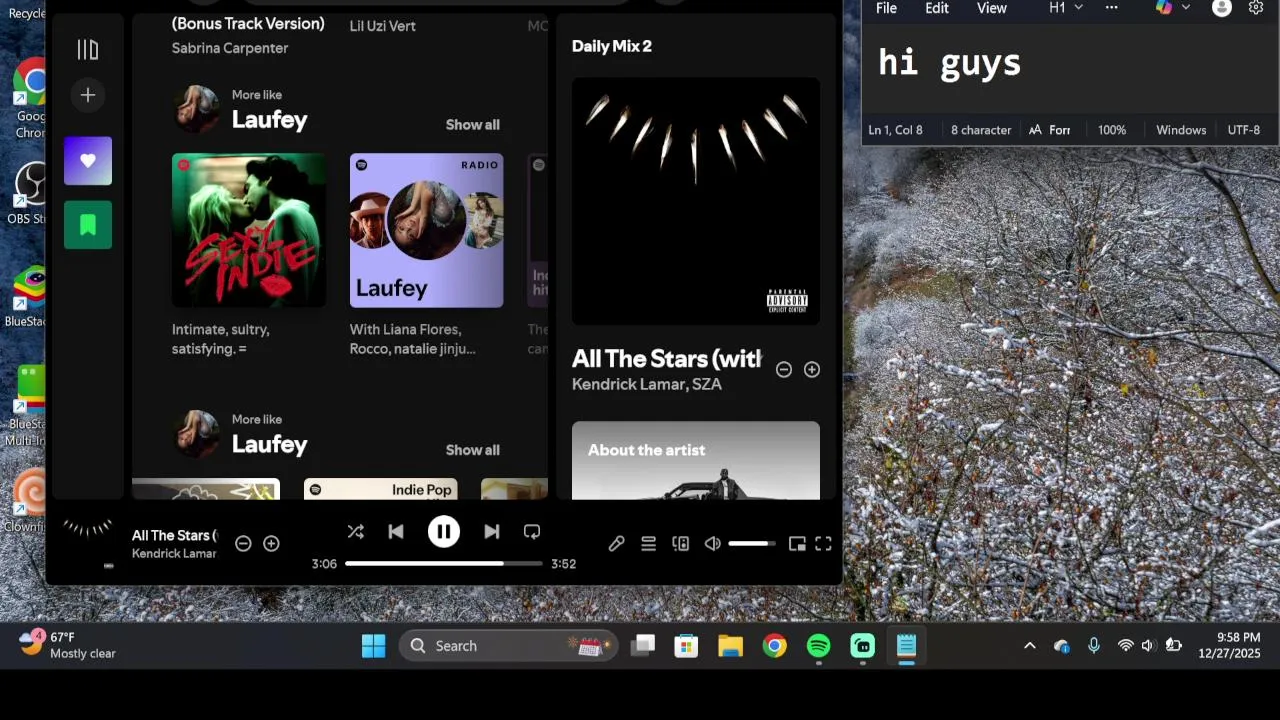Viewport: 1280px width, 720px height.
Task: Open lyrics with the microphone icon
Action: [x=616, y=544]
